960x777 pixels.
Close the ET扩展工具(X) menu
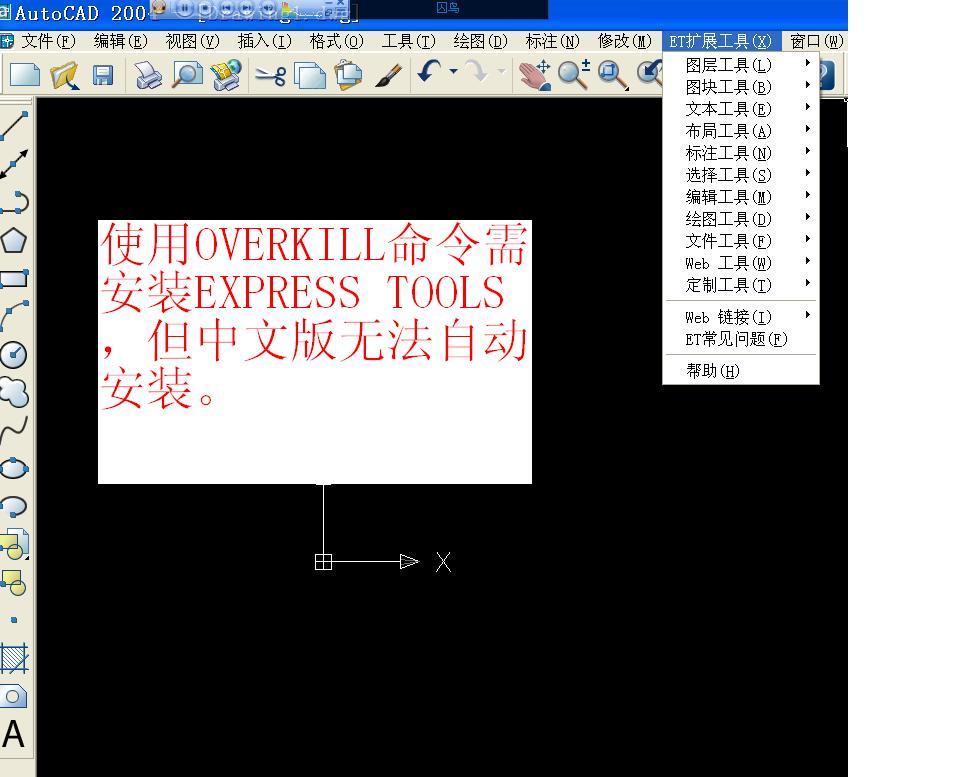point(721,42)
